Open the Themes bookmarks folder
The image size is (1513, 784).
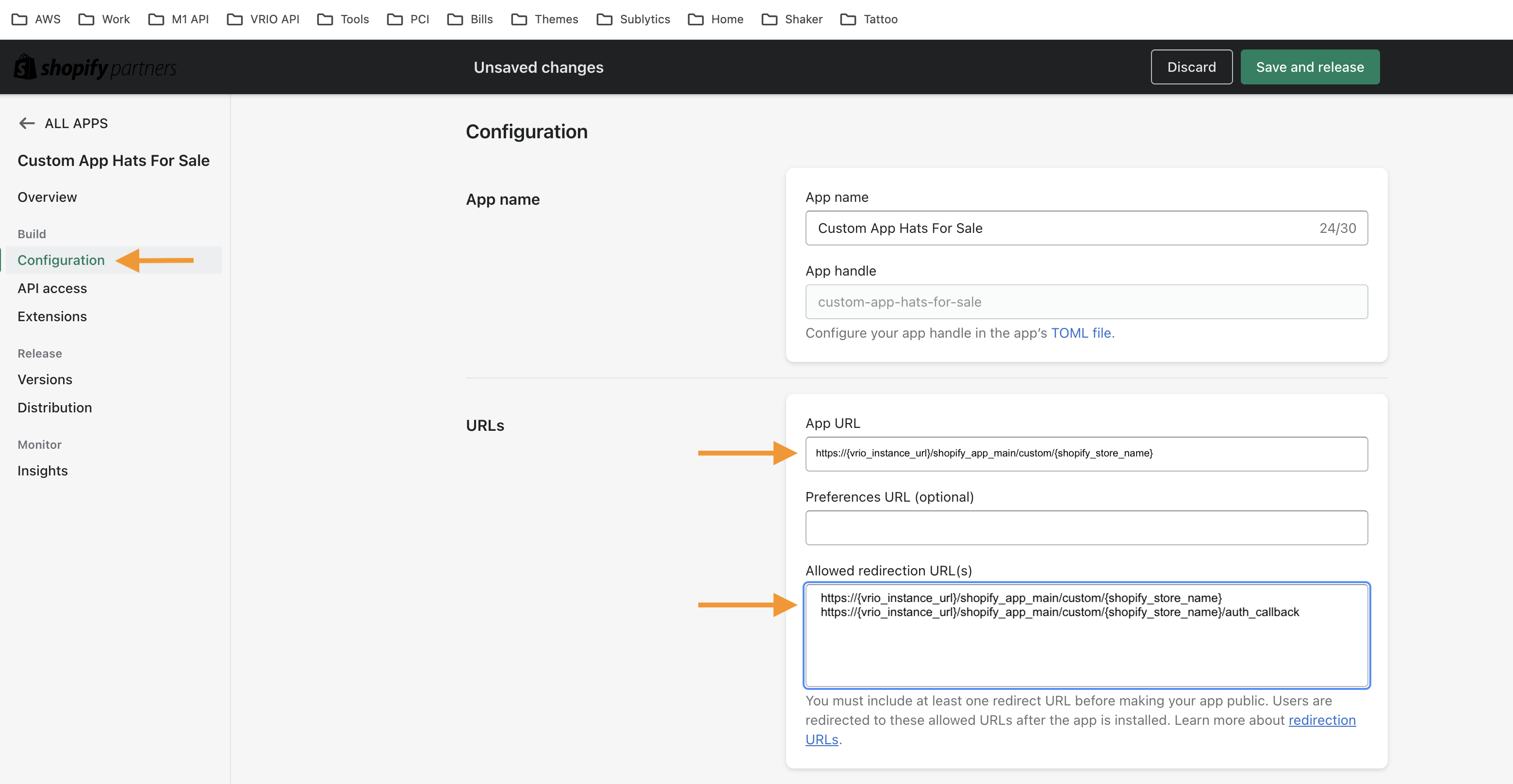pos(544,19)
